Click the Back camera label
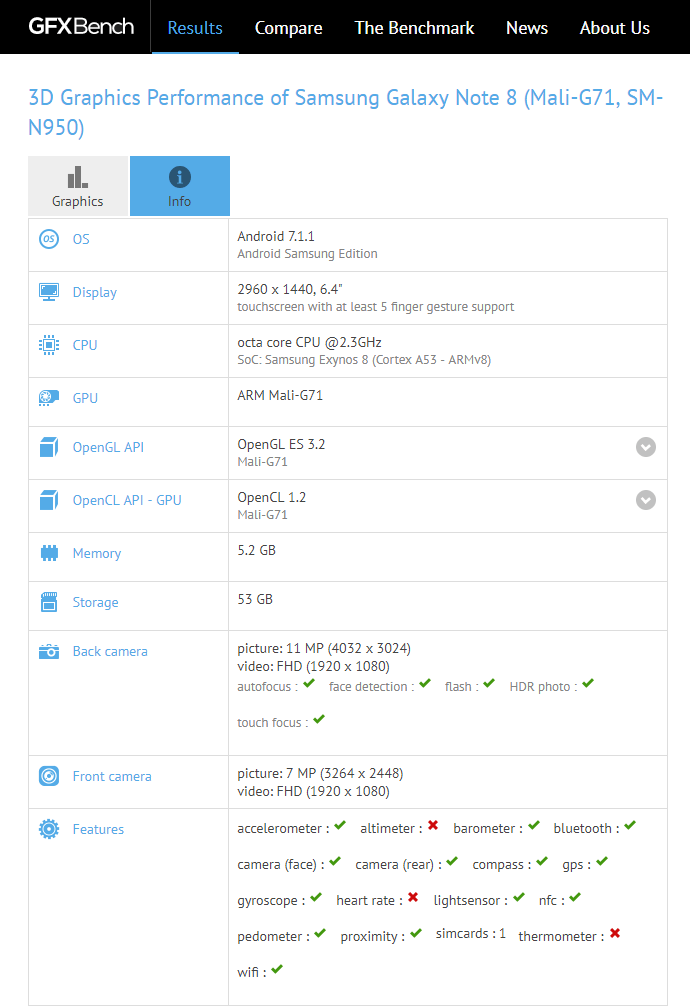Screen dimensions: 690x1008 pyautogui.click(x=110, y=651)
